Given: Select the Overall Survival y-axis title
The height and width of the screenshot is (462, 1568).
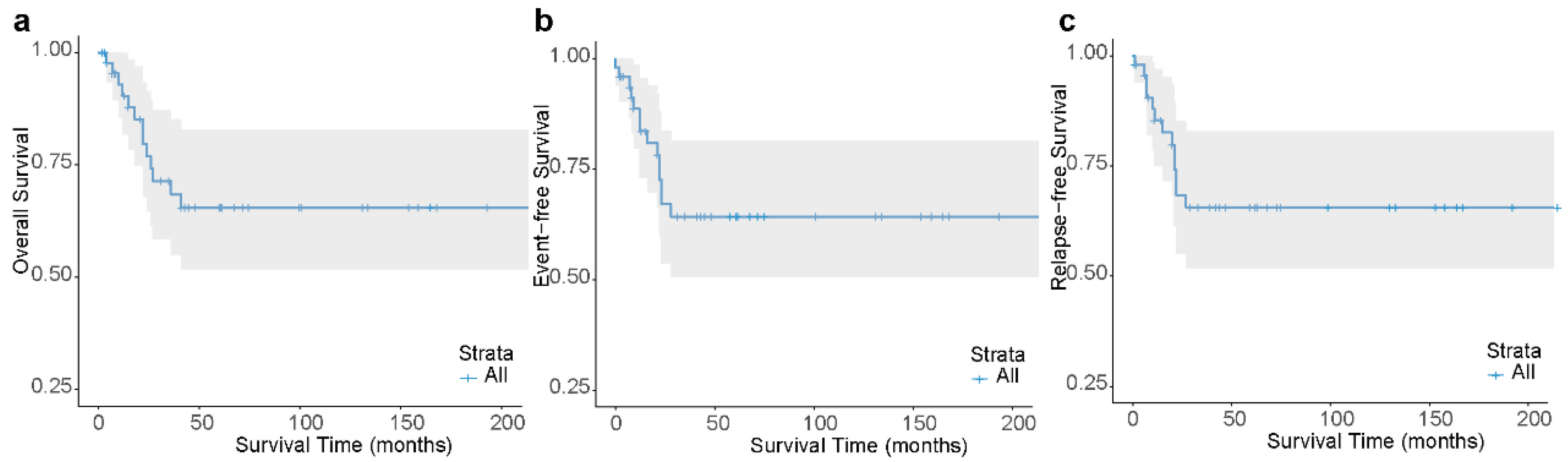Looking at the screenshot, I should 21,200.
